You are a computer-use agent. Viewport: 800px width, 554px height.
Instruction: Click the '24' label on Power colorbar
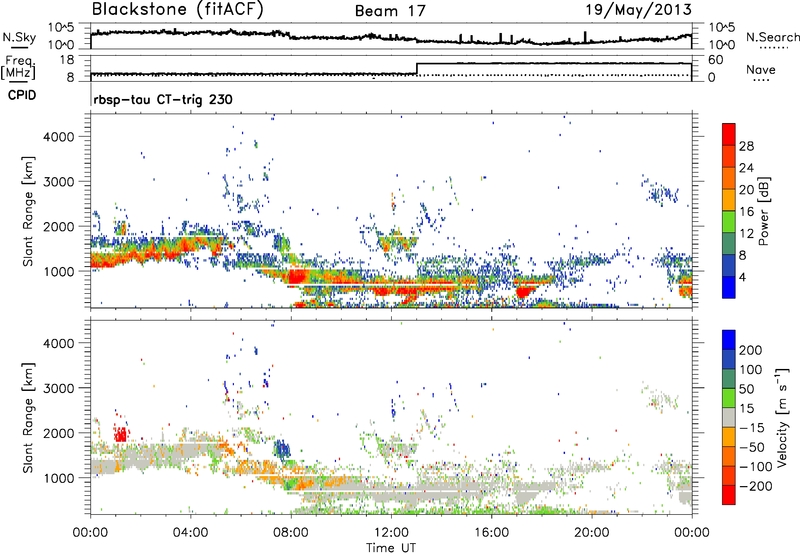[x=746, y=168]
